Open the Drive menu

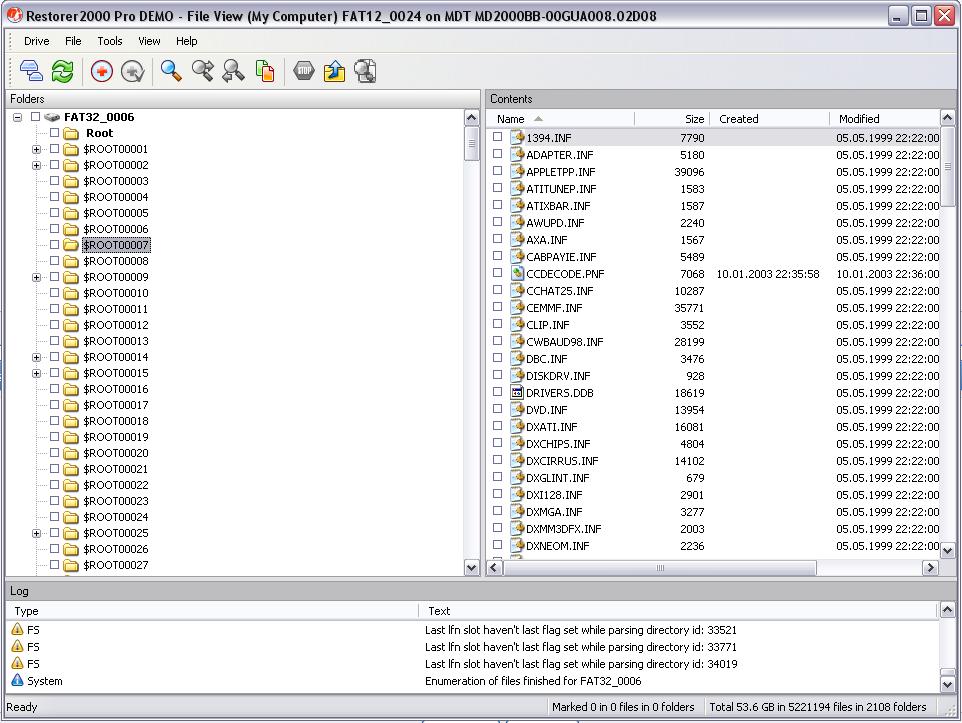[x=37, y=41]
